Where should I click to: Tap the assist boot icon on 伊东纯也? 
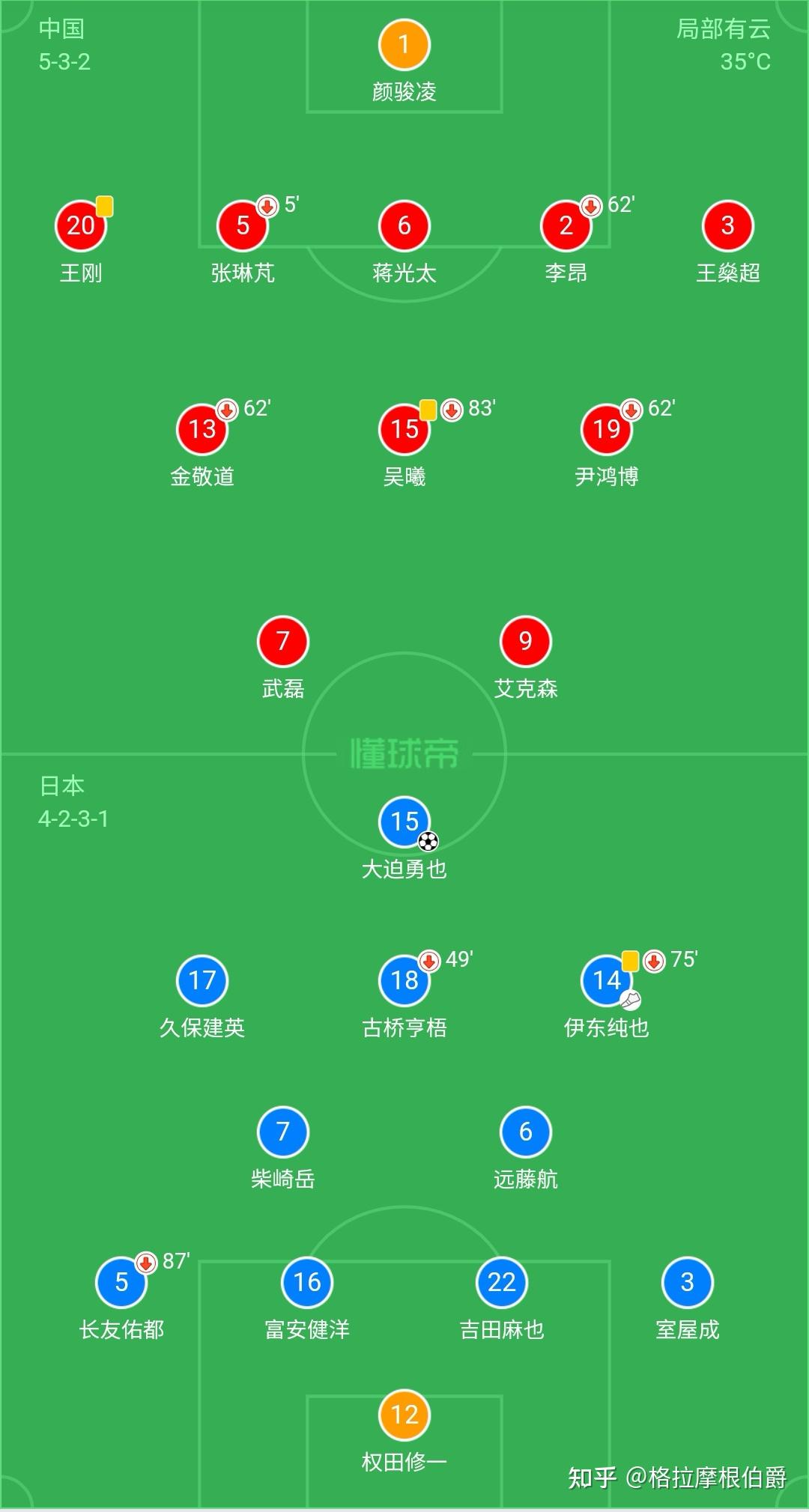pyautogui.click(x=631, y=1000)
